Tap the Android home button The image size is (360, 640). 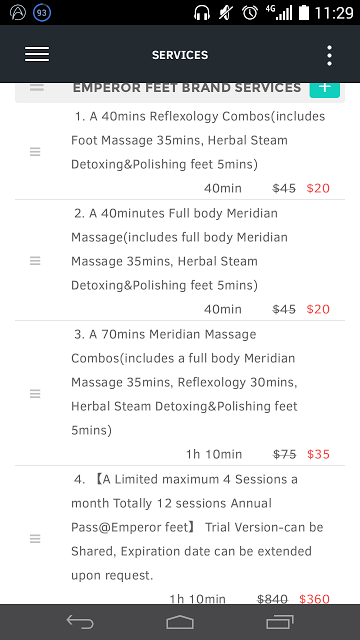click(x=180, y=622)
